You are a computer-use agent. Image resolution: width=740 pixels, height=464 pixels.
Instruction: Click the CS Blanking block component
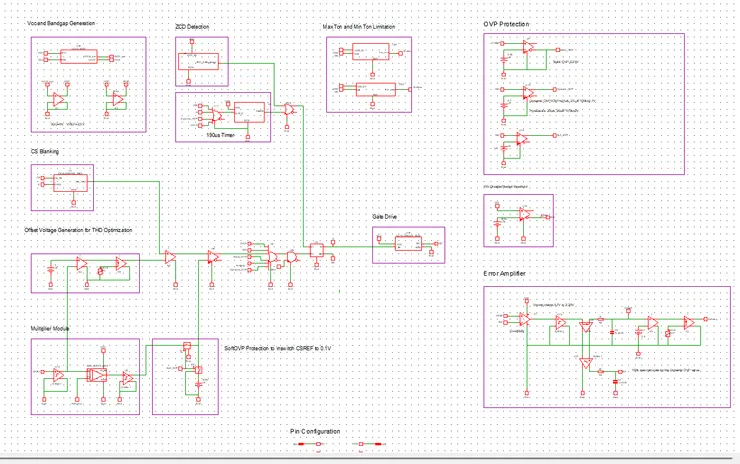[70, 183]
